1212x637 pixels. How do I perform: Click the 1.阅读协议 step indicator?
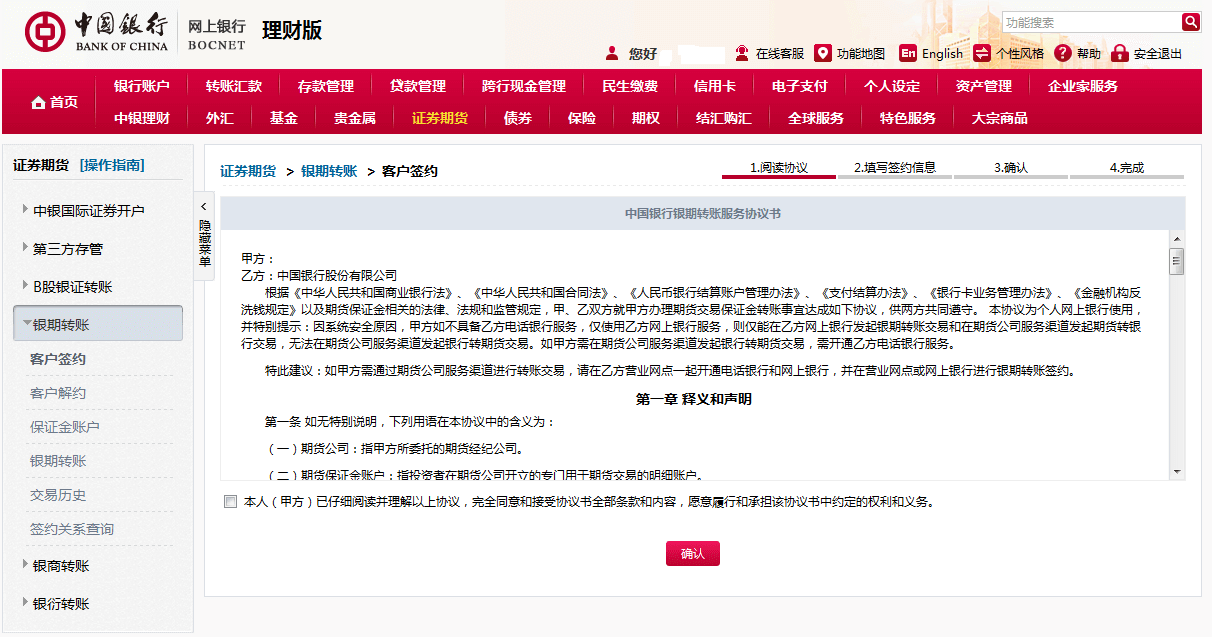point(778,168)
